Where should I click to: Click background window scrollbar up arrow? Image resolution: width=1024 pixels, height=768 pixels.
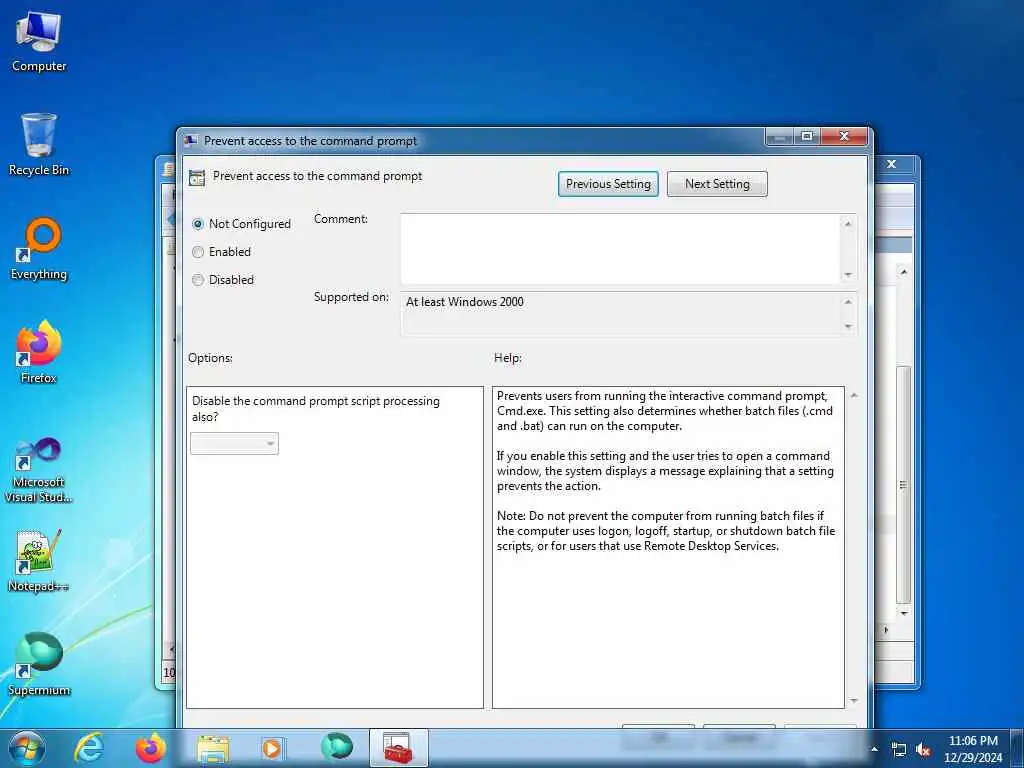[904, 272]
